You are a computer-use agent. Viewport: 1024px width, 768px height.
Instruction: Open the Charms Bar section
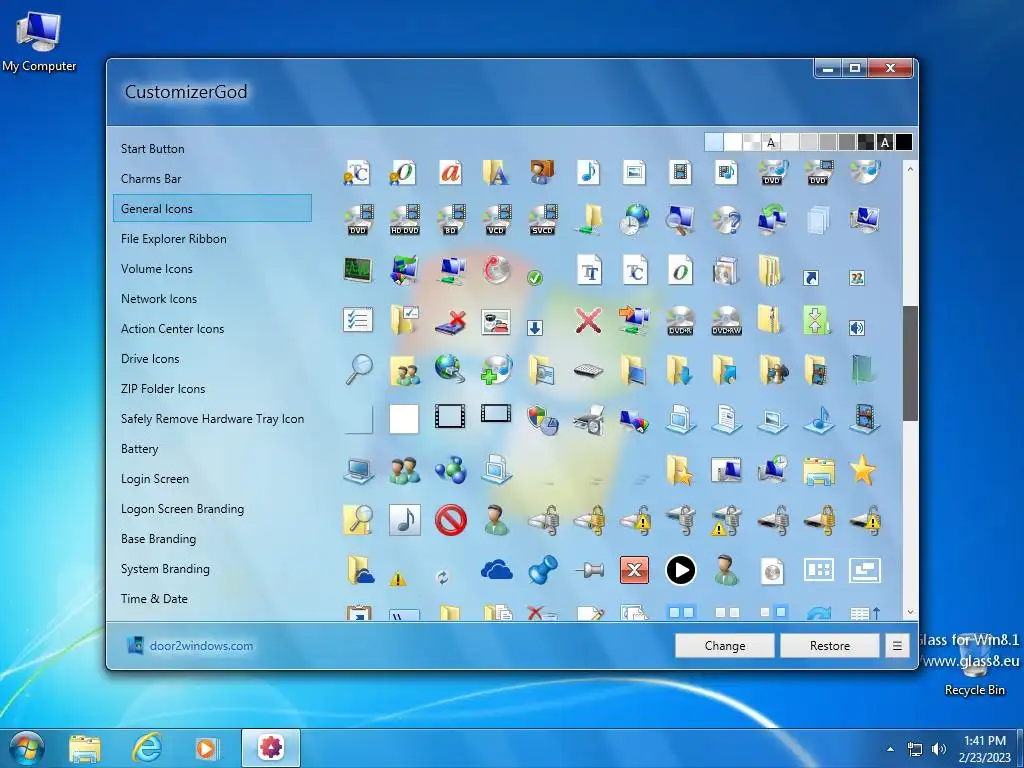click(x=151, y=179)
